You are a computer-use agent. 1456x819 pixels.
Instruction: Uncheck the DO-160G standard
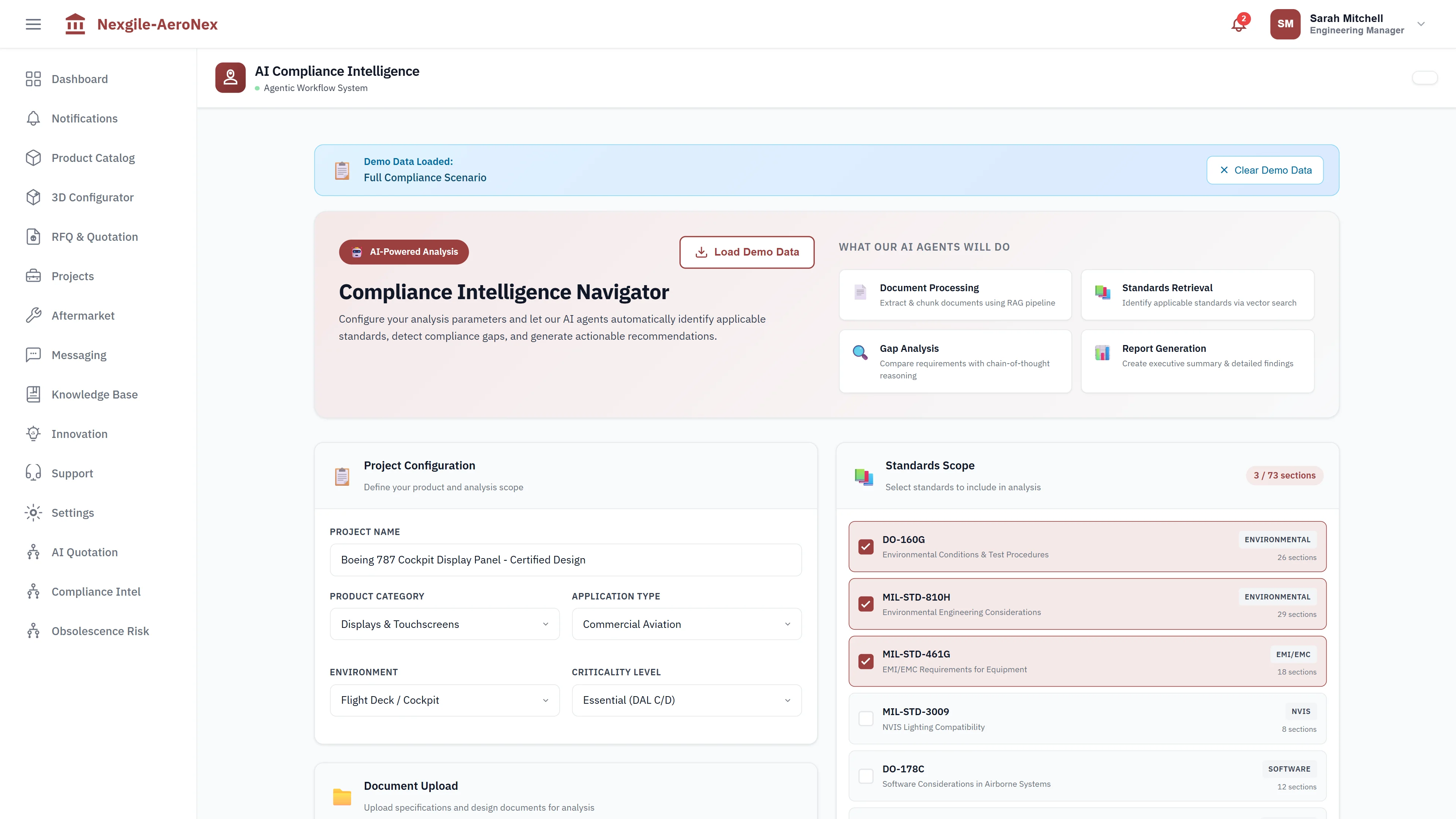tap(866, 546)
